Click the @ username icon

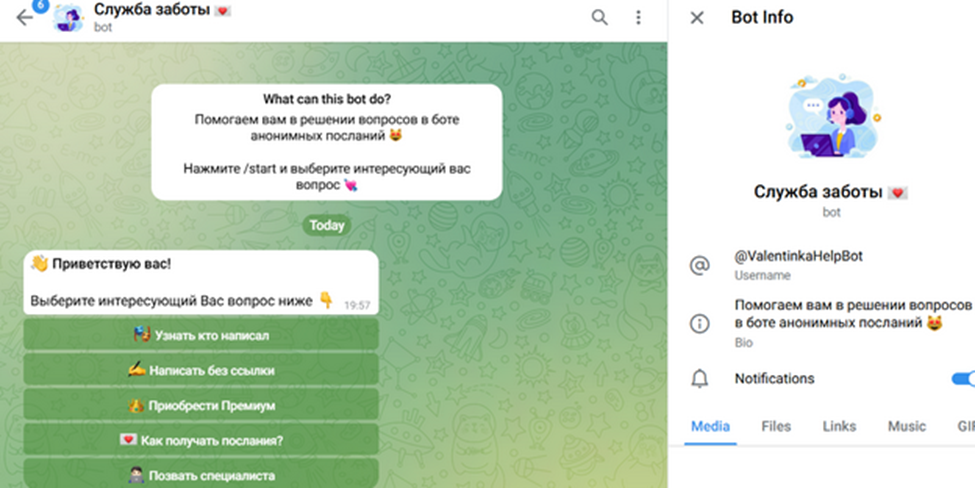[x=700, y=265]
